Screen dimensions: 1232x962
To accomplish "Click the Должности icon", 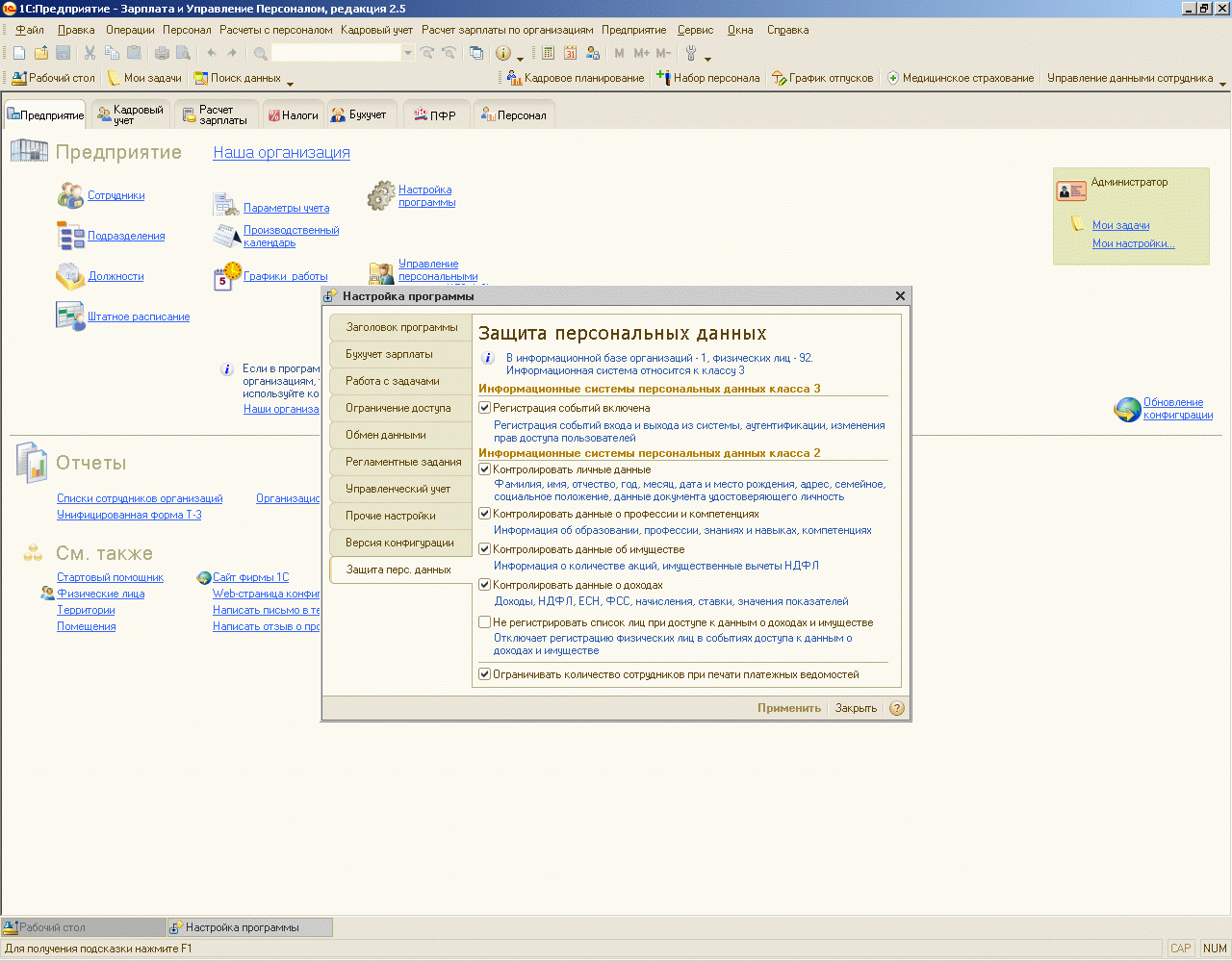I will point(70,276).
